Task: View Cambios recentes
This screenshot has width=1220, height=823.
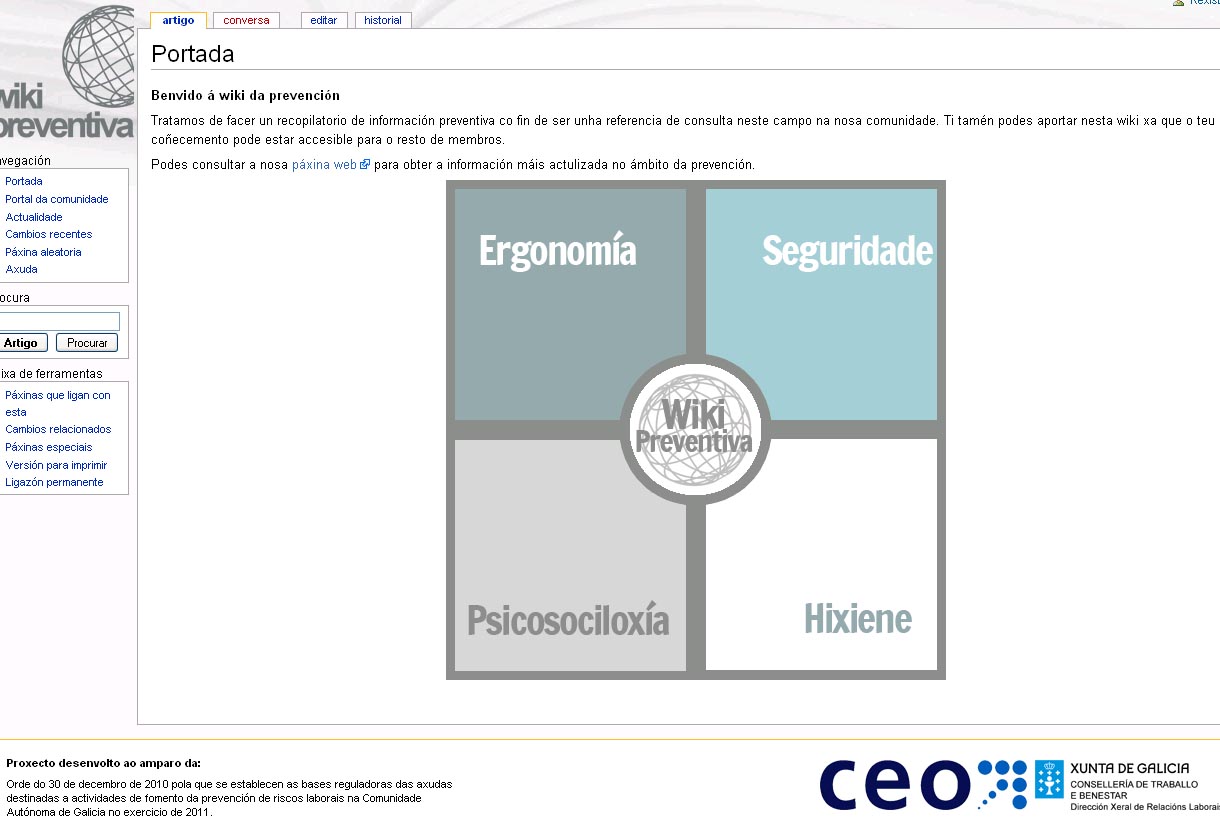Action: pyautogui.click(x=49, y=234)
